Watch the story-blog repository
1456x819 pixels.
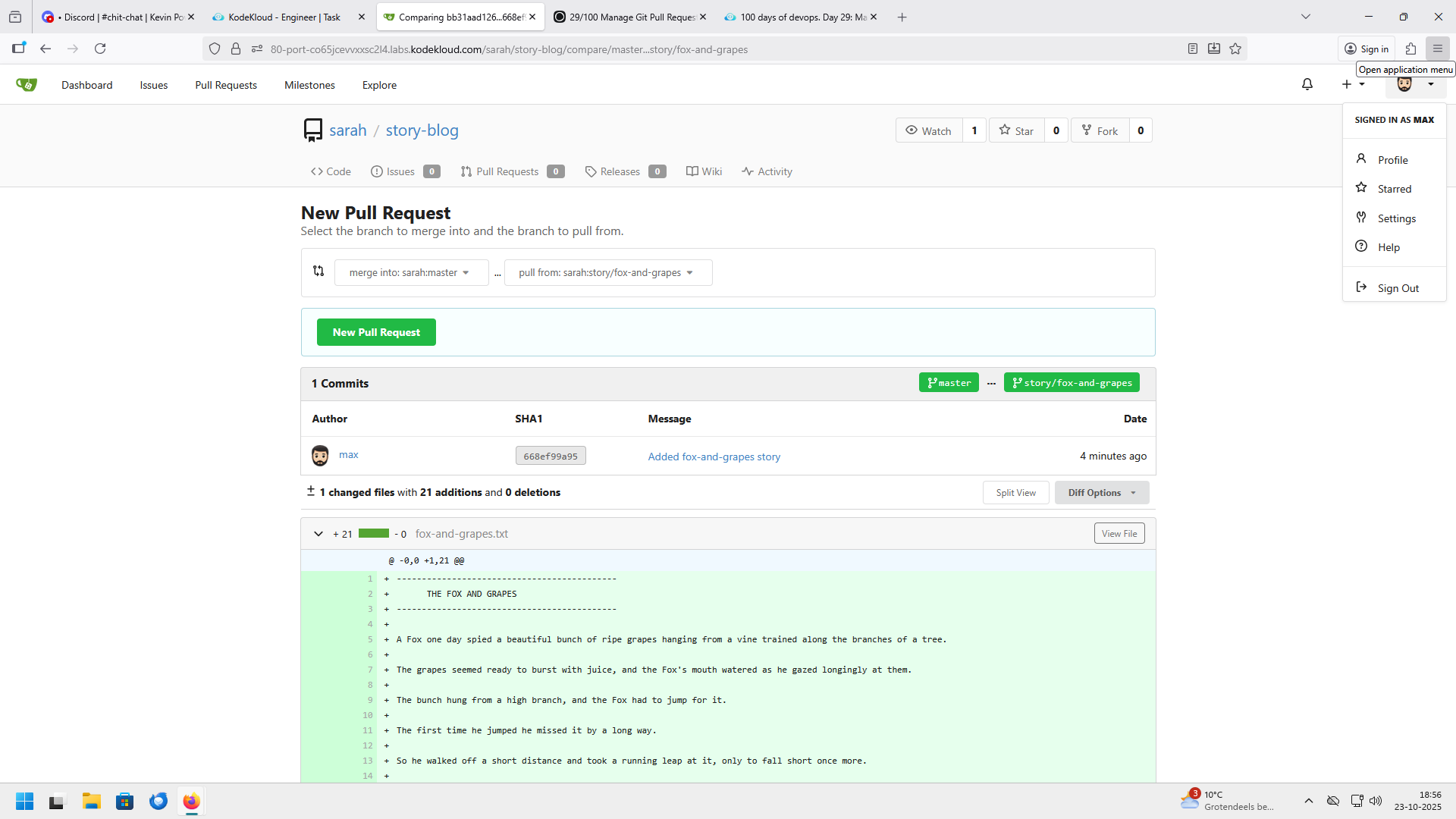click(929, 131)
